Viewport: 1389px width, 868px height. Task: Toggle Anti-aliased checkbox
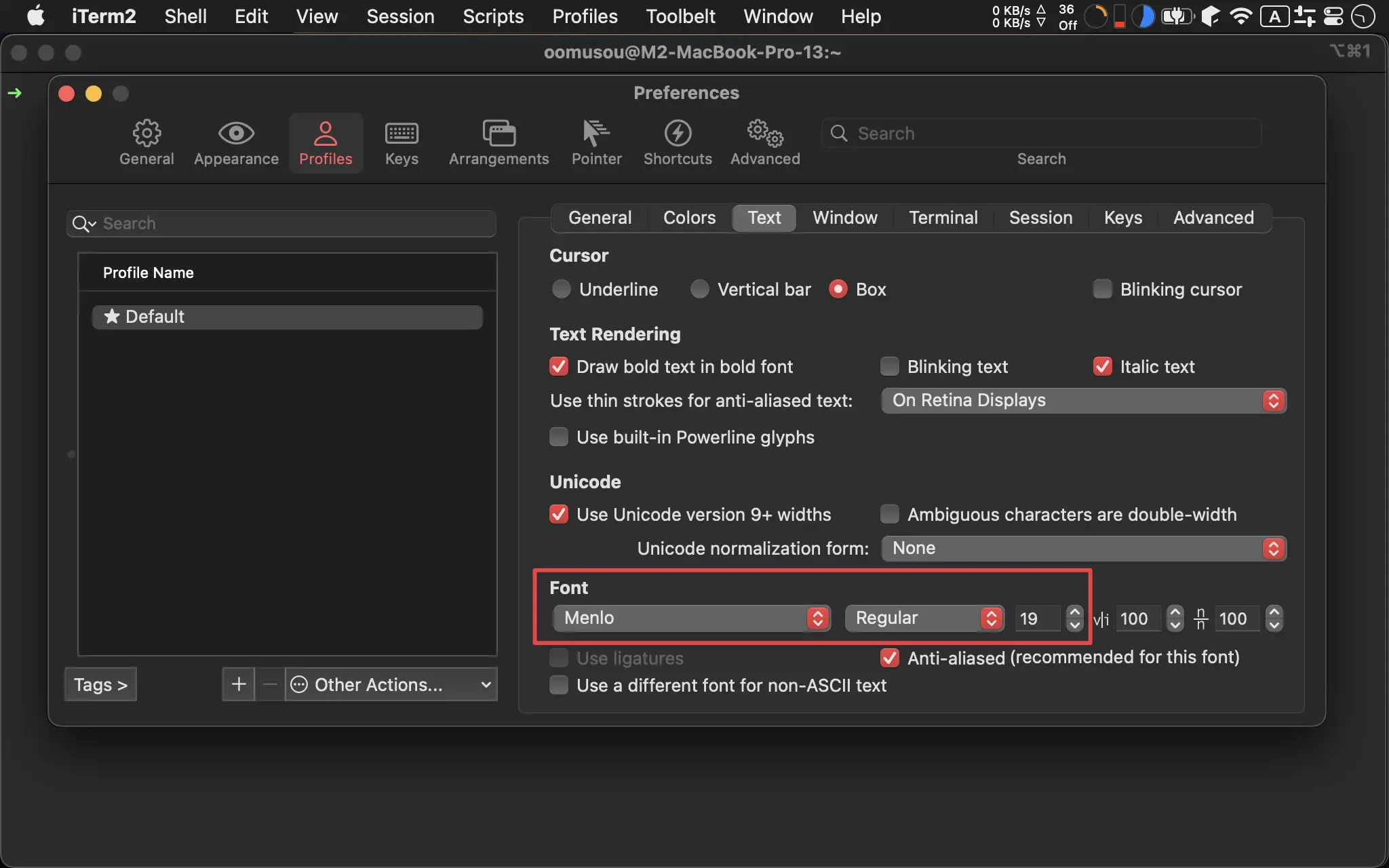(890, 658)
